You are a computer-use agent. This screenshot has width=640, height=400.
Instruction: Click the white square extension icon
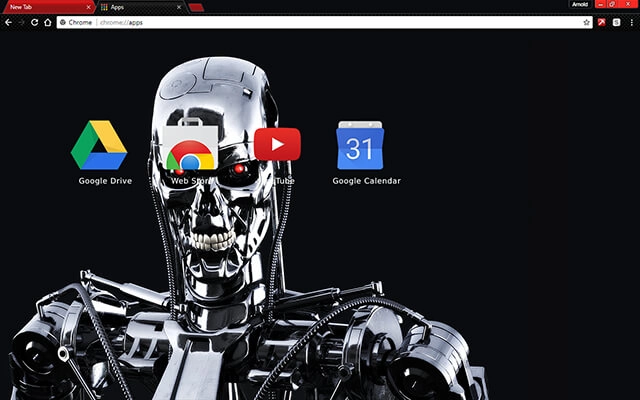(x=616, y=22)
